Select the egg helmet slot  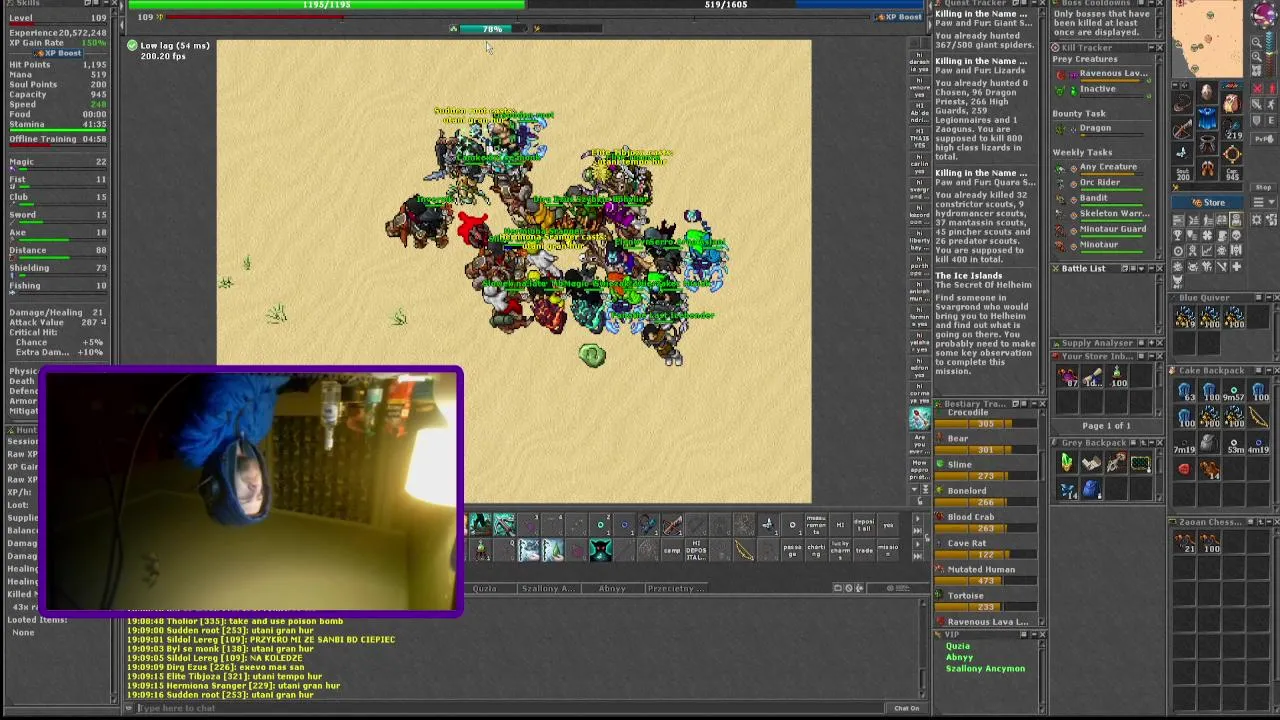click(x=1207, y=92)
